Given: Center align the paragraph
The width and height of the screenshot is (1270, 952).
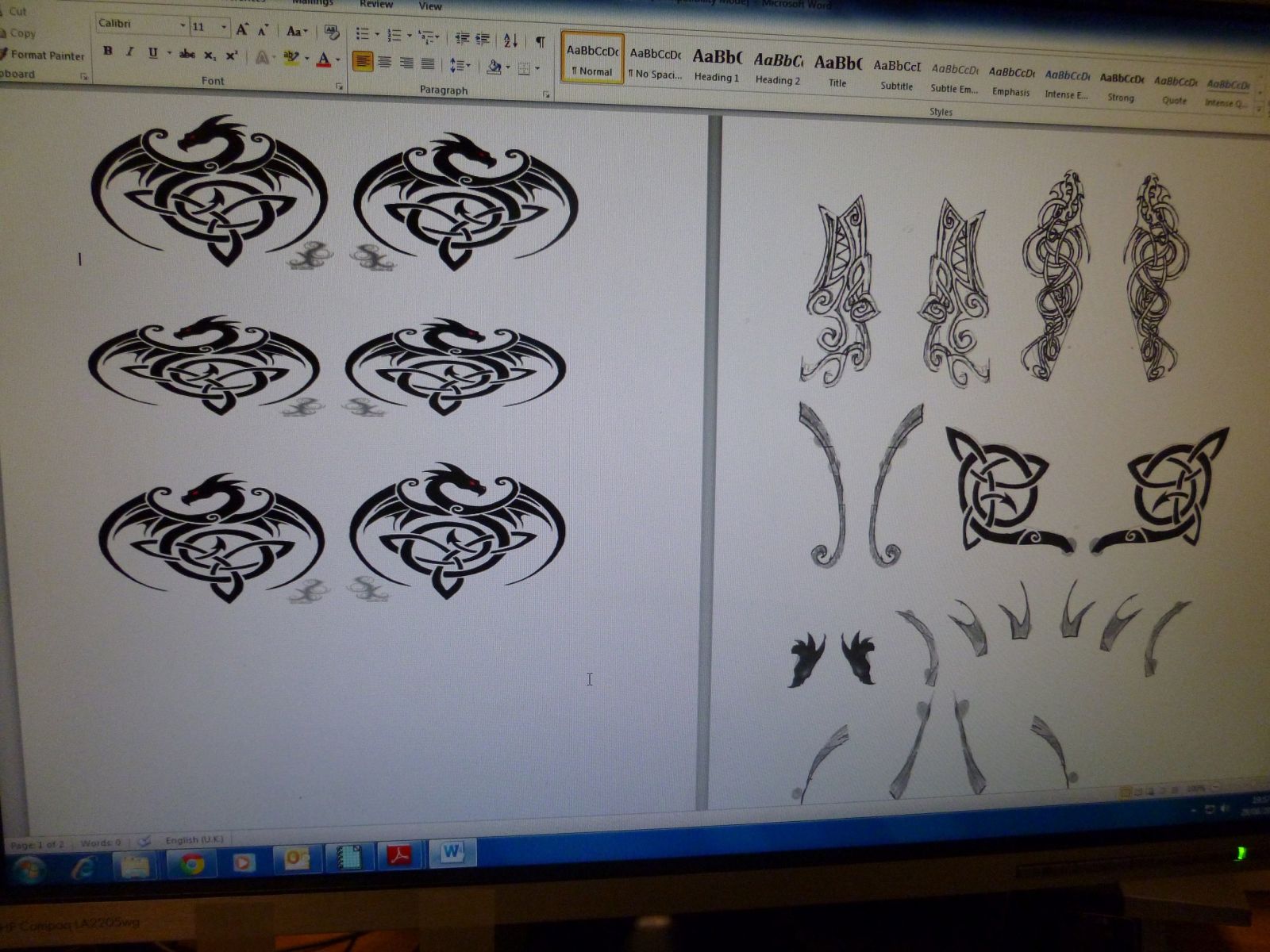Looking at the screenshot, I should point(385,62).
